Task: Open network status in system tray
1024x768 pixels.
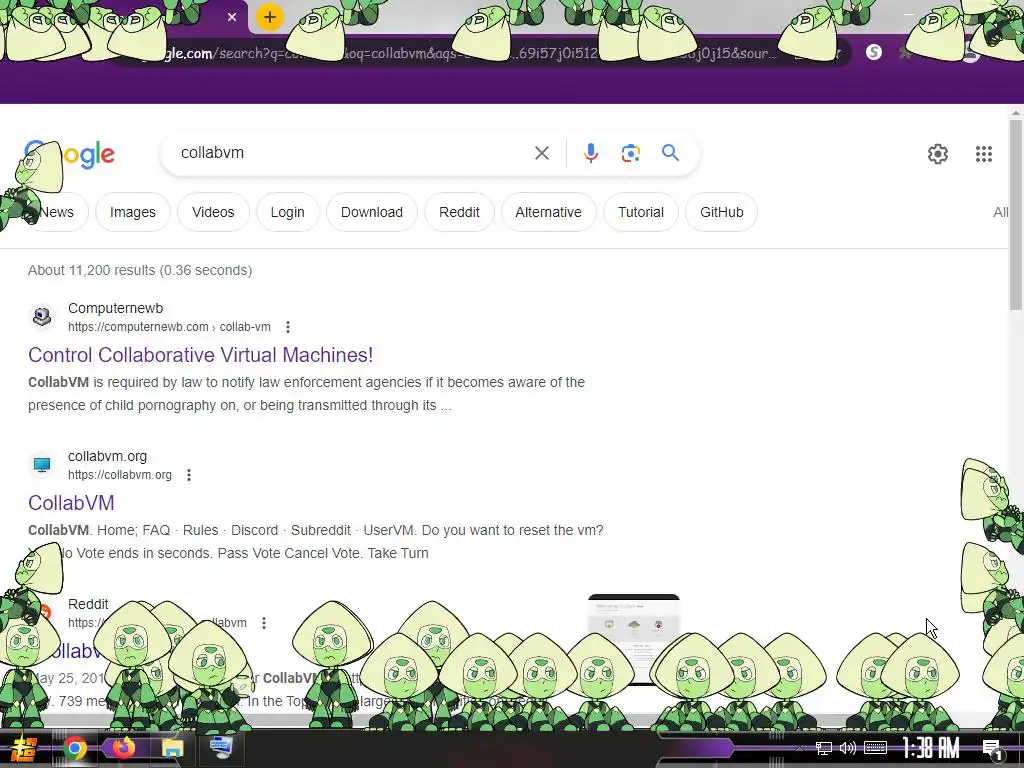Action: [x=824, y=748]
